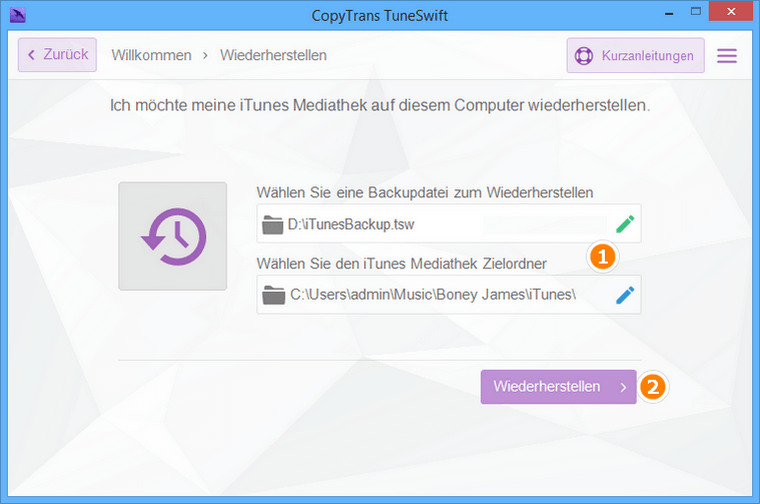Minimize the TuneSwift window
The height and width of the screenshot is (504, 760).
tap(669, 13)
